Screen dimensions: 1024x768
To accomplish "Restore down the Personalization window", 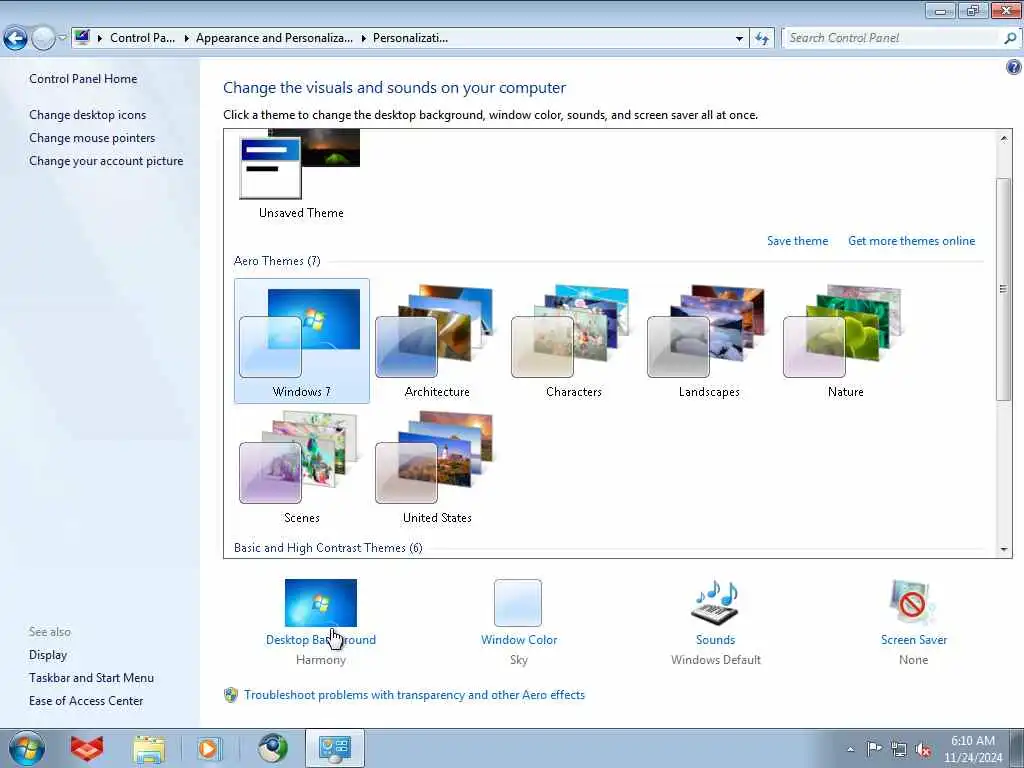I will (x=973, y=10).
